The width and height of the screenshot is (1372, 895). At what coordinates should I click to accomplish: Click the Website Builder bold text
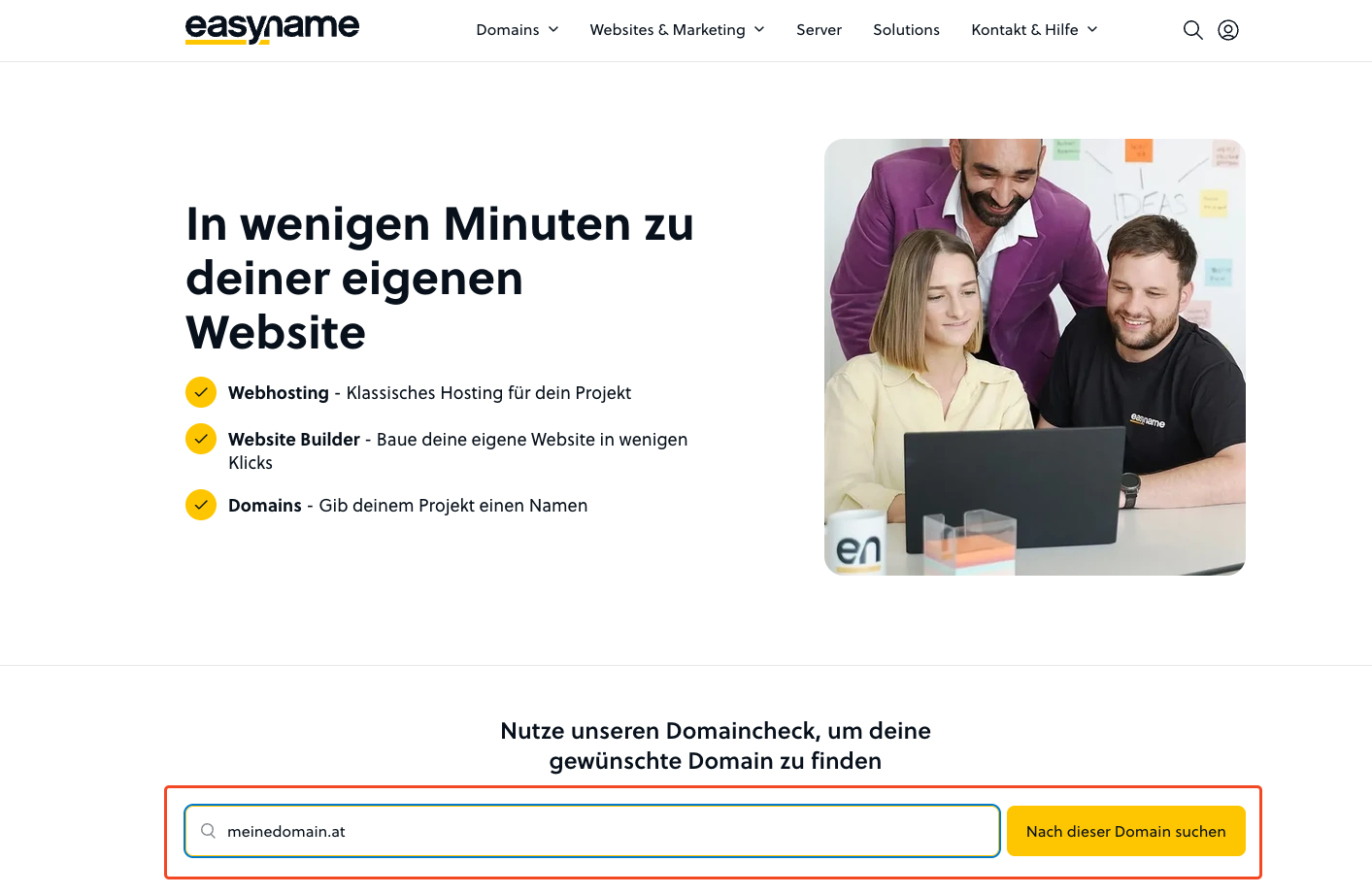[x=294, y=440]
